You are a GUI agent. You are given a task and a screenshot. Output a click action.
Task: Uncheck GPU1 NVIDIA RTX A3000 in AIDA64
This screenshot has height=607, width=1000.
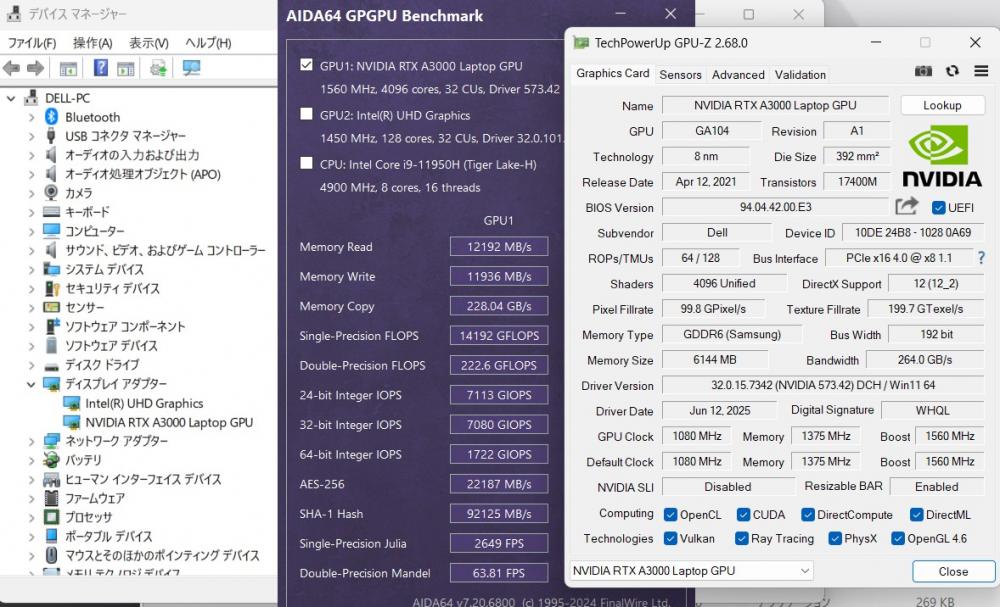(306, 65)
